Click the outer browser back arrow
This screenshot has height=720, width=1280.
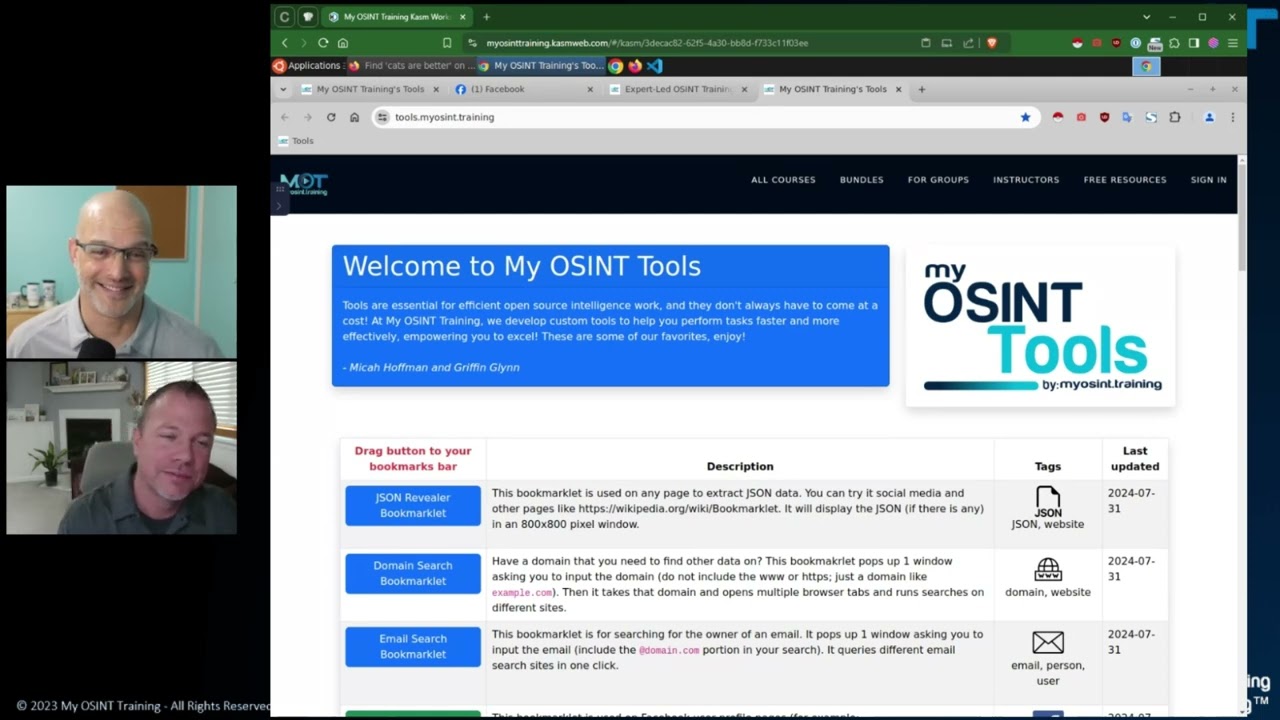(285, 43)
